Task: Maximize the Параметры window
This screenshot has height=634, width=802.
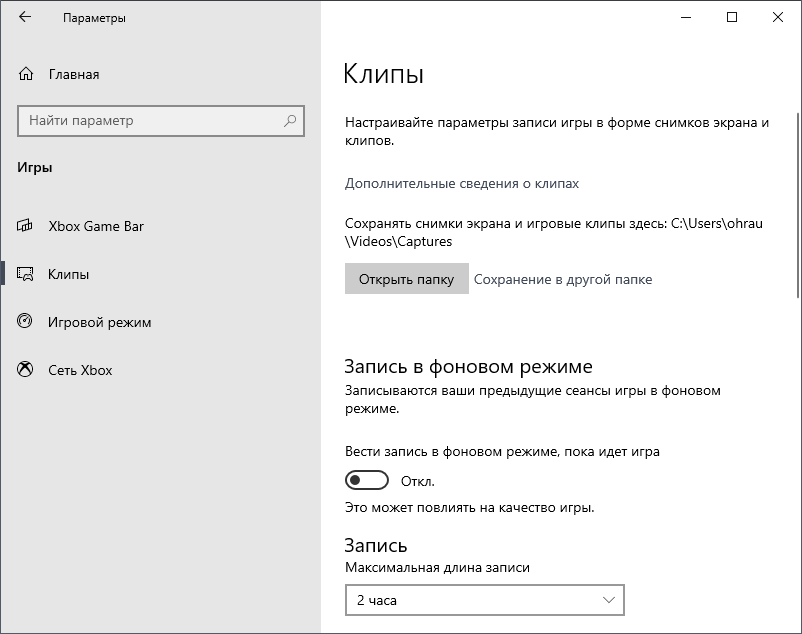Action: point(732,17)
